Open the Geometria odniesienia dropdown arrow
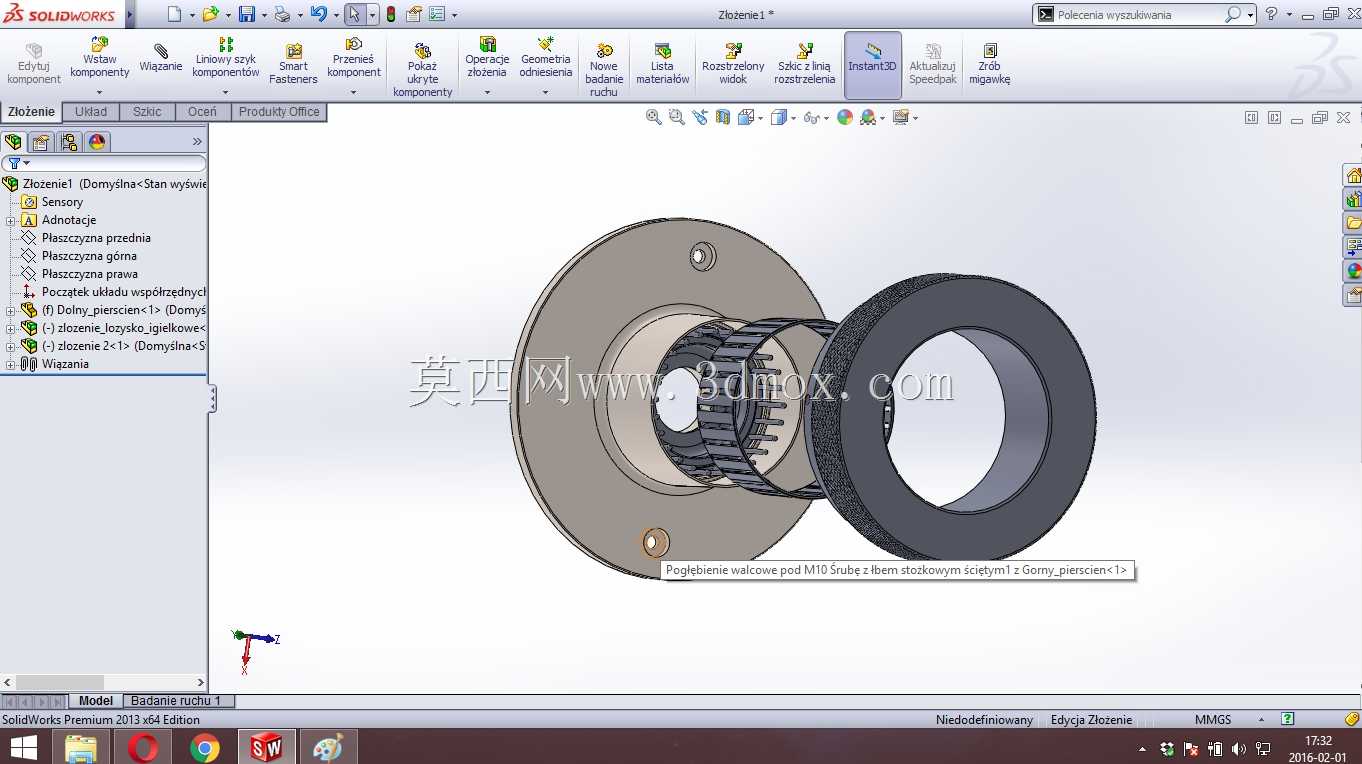 pyautogui.click(x=546, y=92)
